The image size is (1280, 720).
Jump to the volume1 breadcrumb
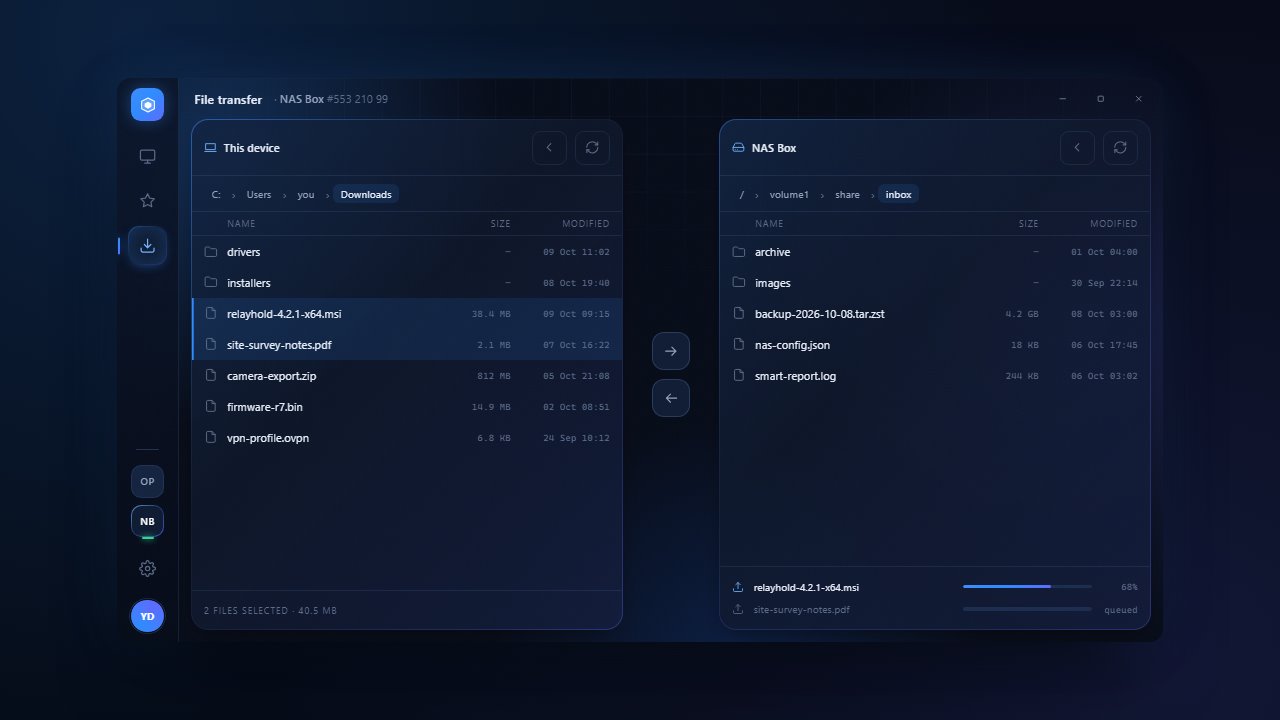click(x=789, y=195)
